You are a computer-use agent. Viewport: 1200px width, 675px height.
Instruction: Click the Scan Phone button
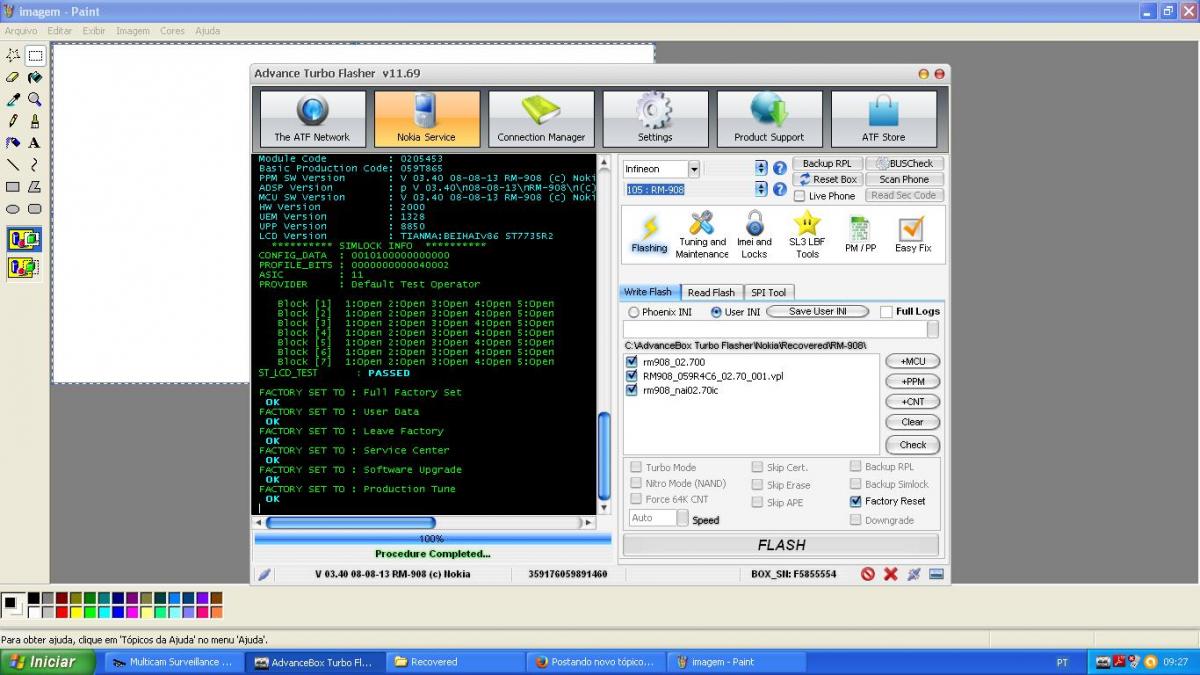click(x=904, y=179)
